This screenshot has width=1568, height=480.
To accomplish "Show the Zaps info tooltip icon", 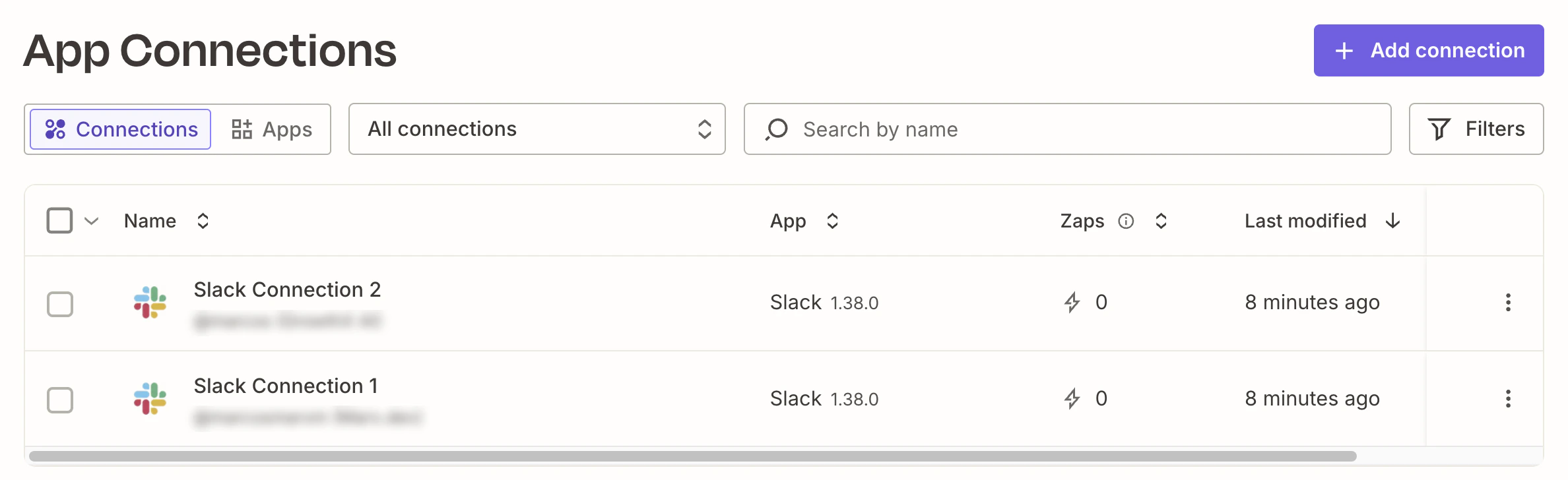I will 1126,221.
